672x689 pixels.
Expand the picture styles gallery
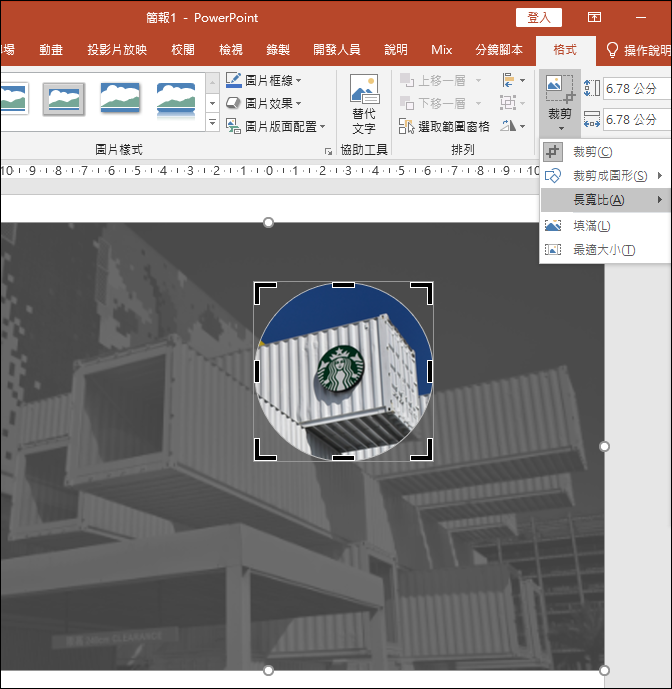(212, 122)
